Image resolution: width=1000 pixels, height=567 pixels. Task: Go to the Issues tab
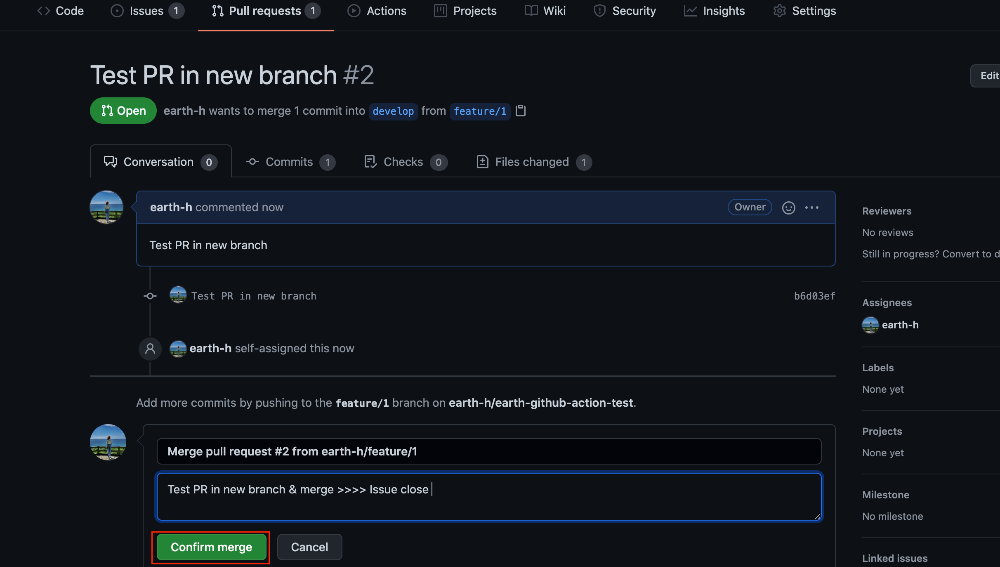click(x=147, y=11)
